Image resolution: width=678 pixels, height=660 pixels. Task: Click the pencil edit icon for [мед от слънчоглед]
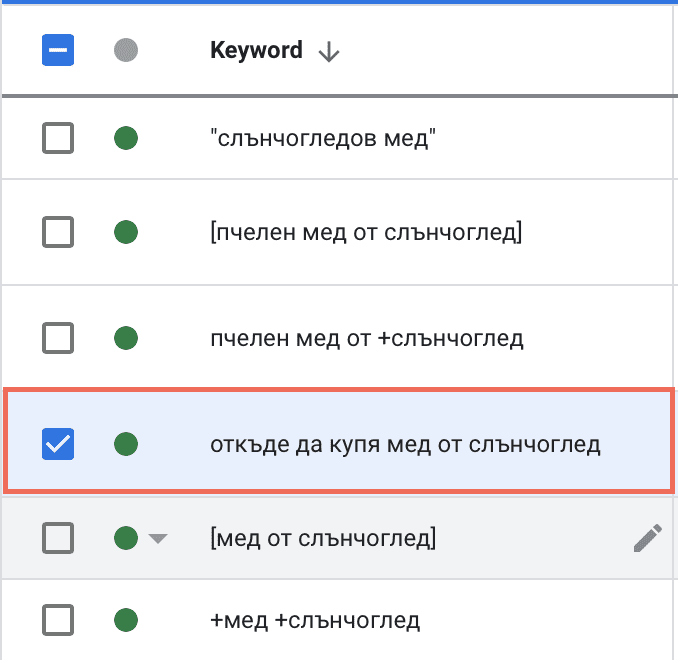648,540
